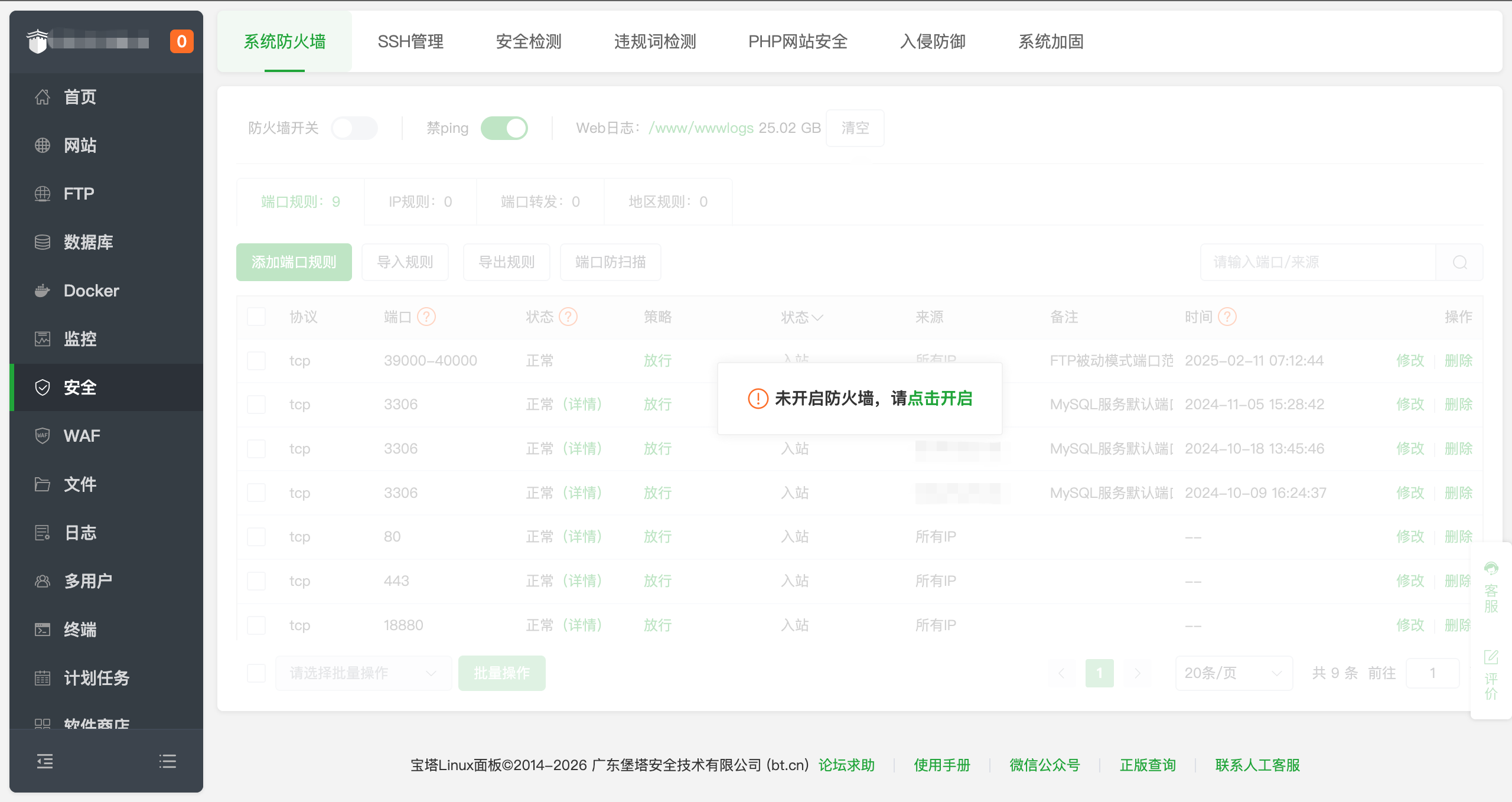
Task: Go to previous page arrow
Action: pyautogui.click(x=1061, y=673)
